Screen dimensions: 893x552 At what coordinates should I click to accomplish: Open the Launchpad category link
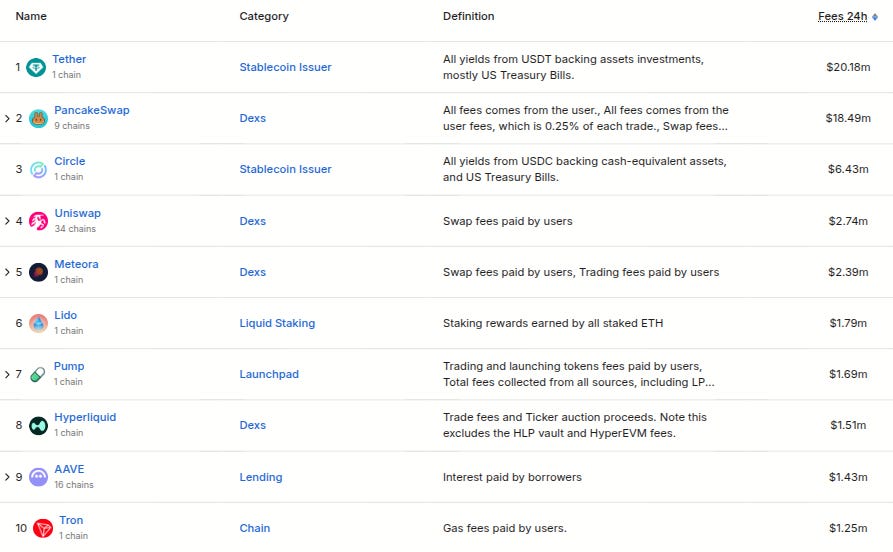[269, 374]
